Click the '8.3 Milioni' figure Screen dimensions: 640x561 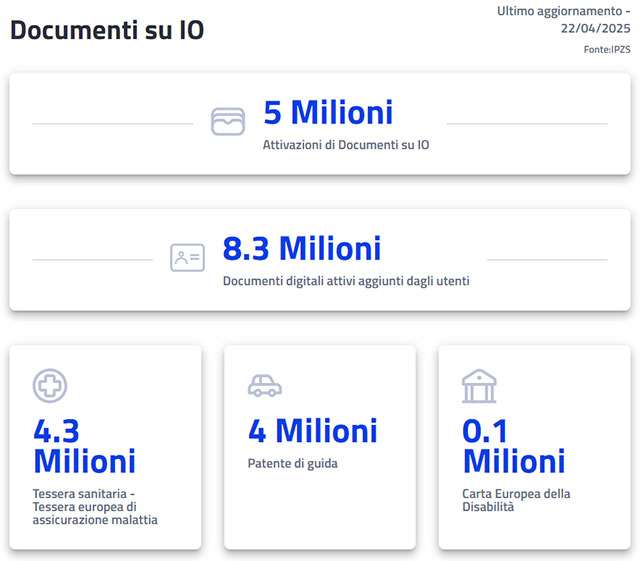[x=302, y=248]
